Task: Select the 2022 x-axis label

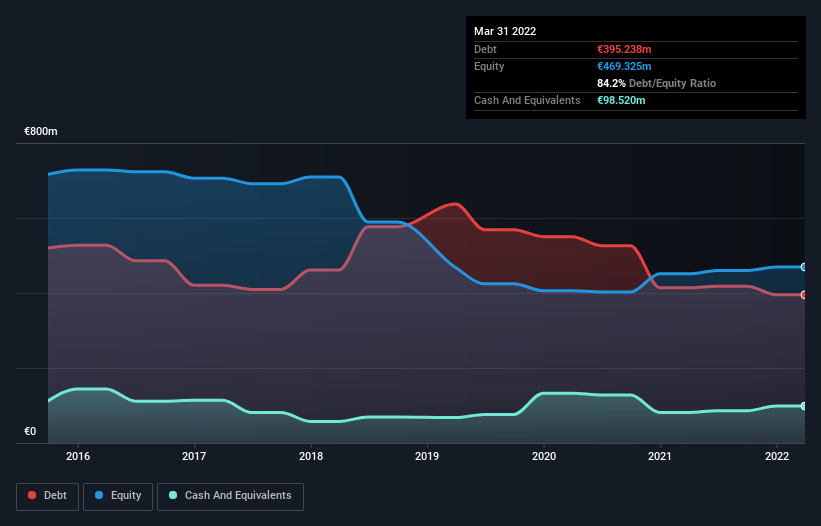Action: click(x=777, y=456)
